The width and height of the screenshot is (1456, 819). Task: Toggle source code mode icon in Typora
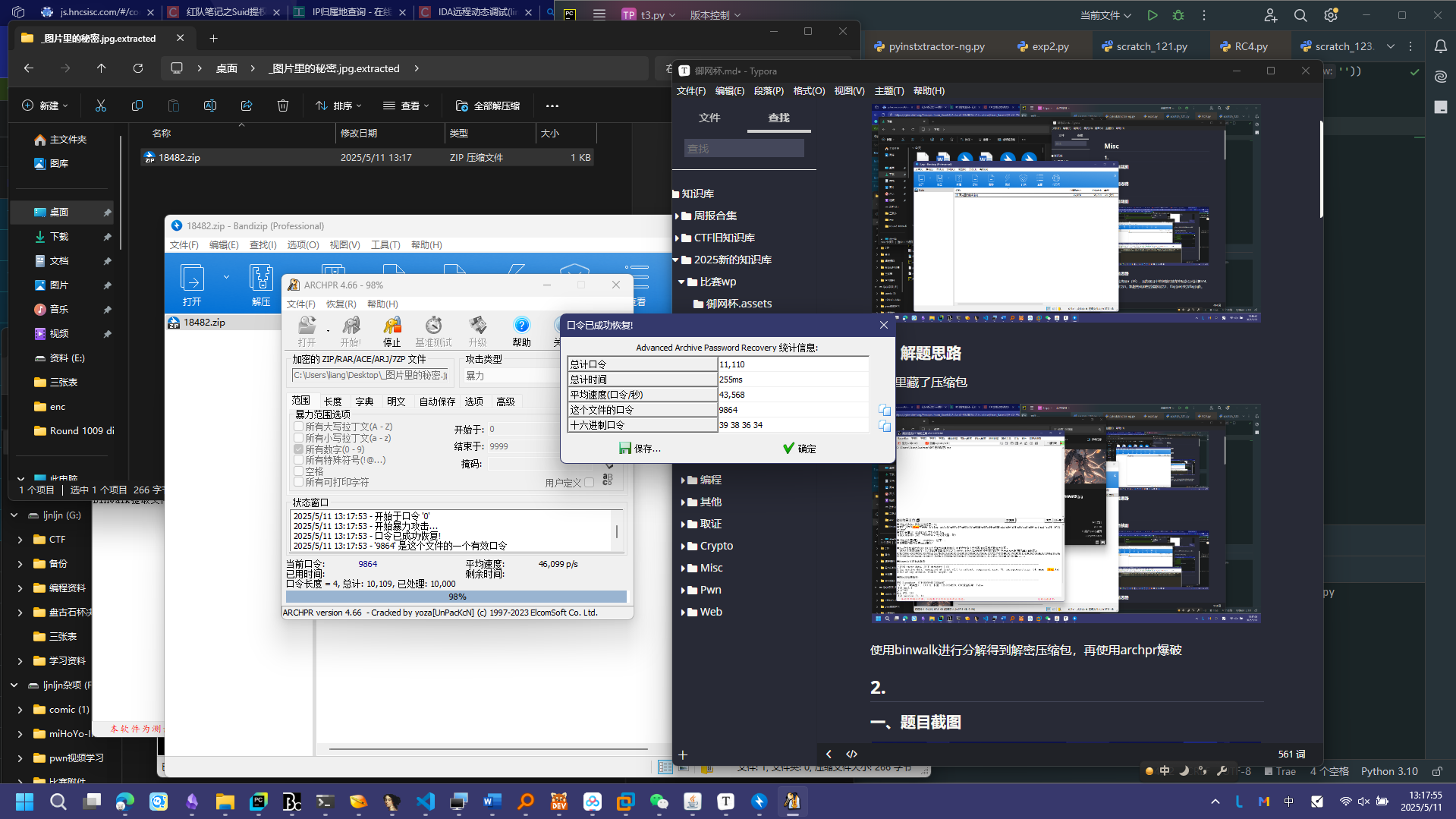pos(852,754)
